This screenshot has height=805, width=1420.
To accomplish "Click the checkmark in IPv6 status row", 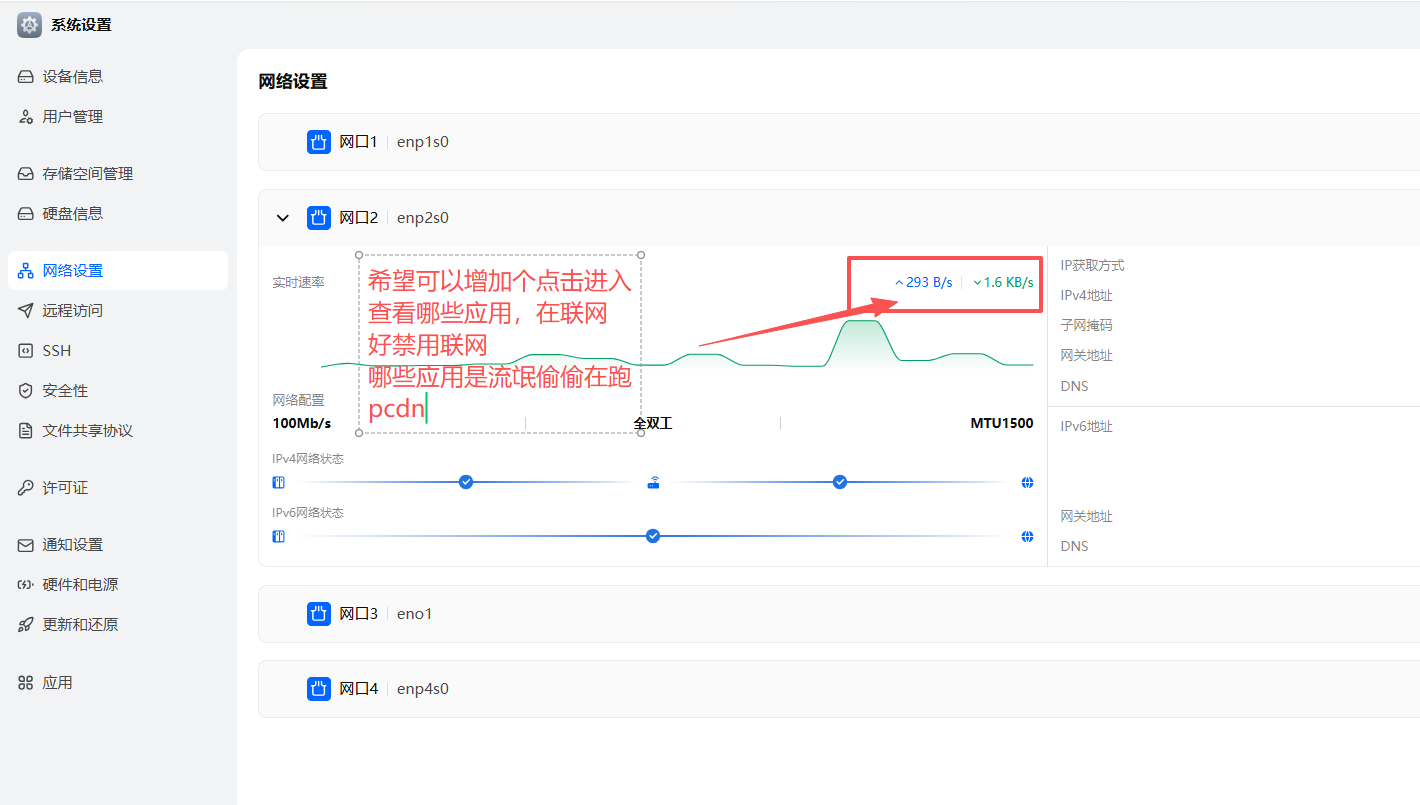I will 653,536.
